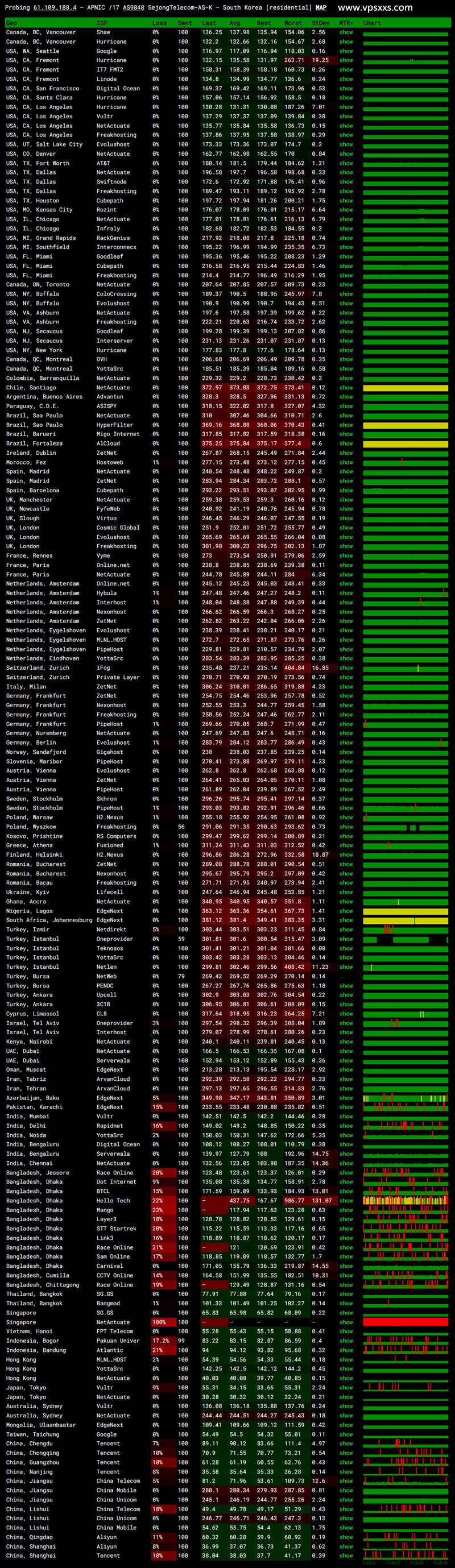Show MTR for UK, Slough Virtuo row

pyautogui.click(x=346, y=518)
